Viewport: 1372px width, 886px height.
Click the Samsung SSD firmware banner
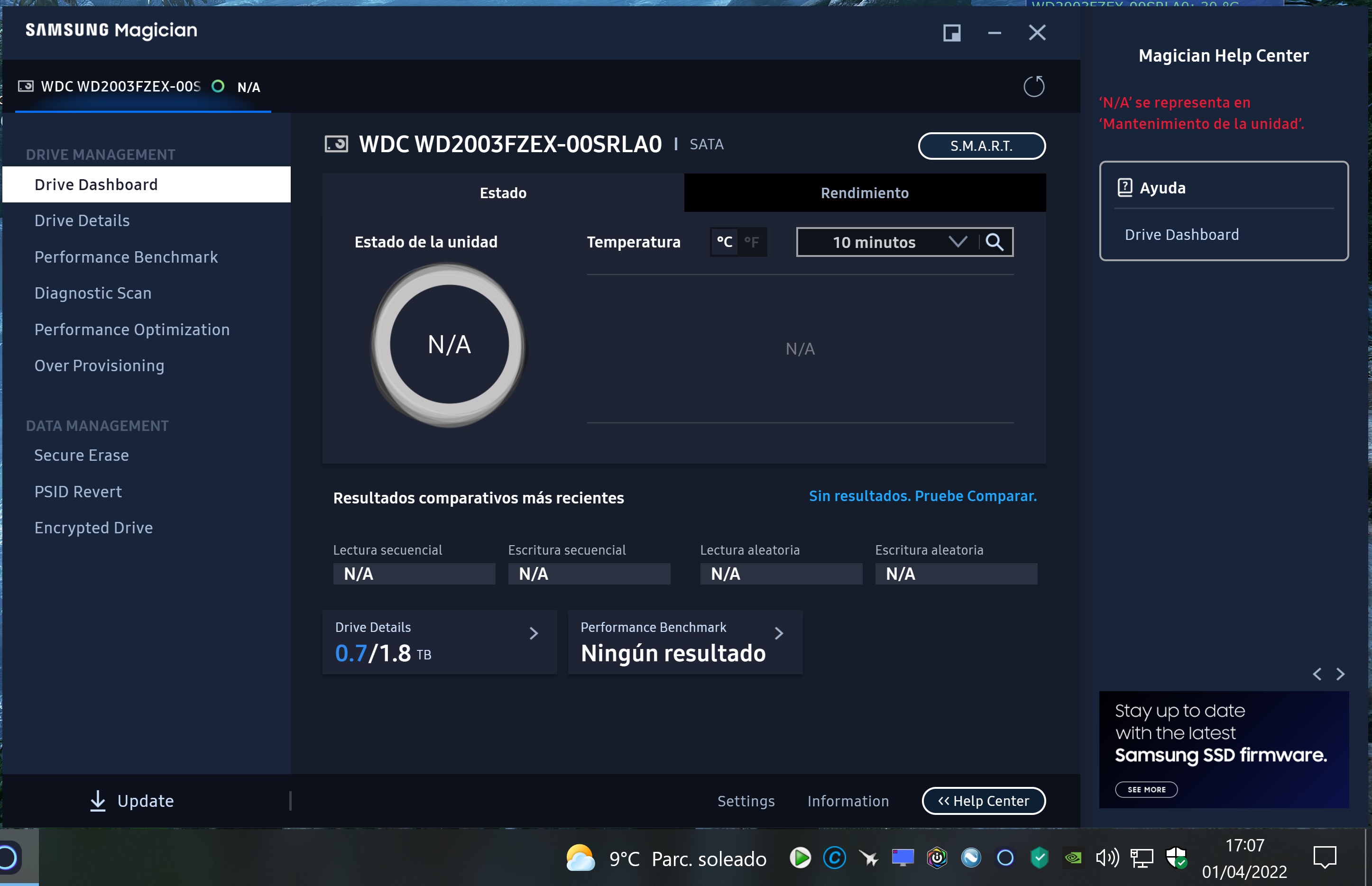click(1224, 749)
